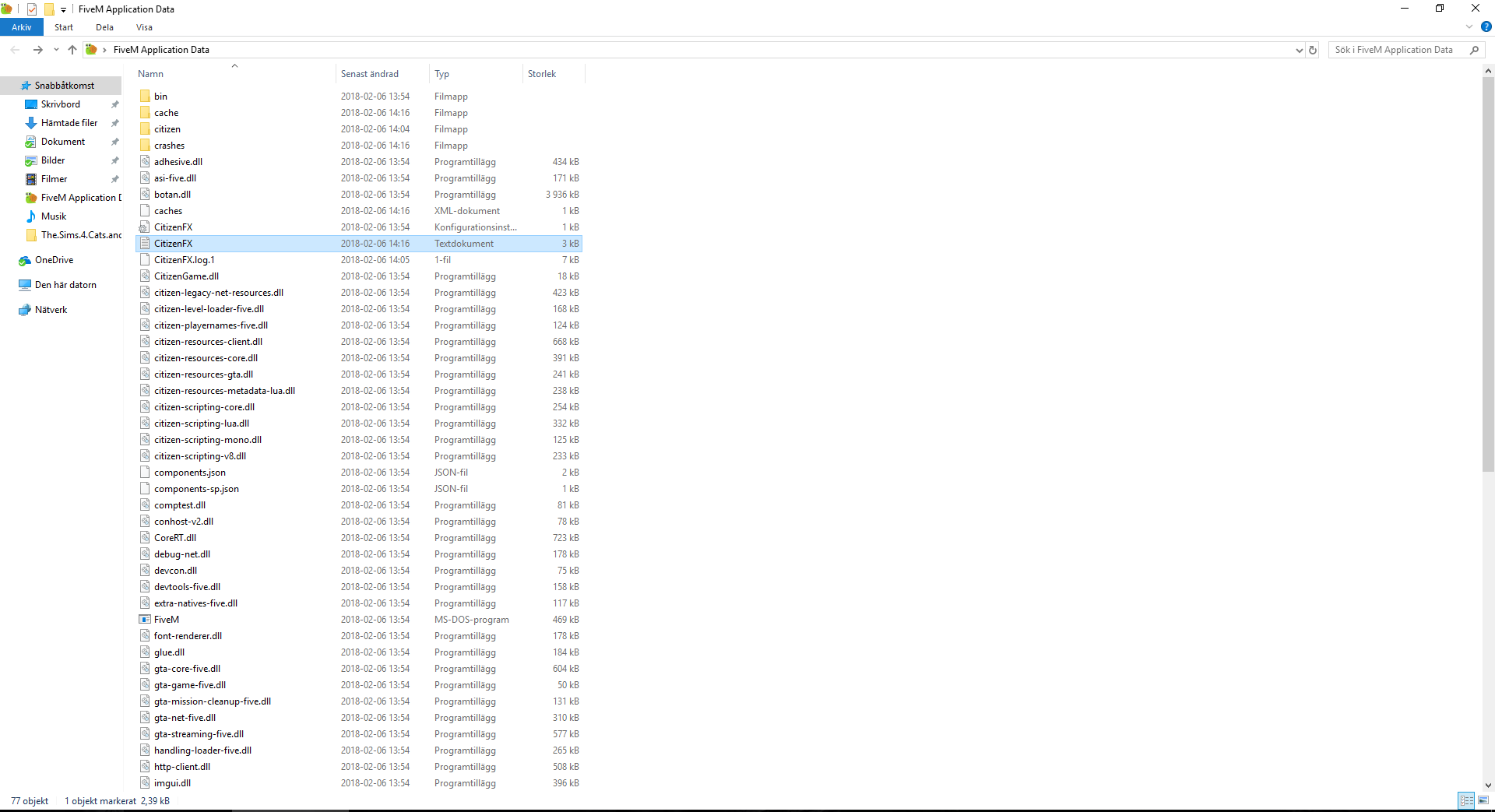Select the components-sp.json file name
This screenshot has height=812, width=1495.
(x=196, y=489)
